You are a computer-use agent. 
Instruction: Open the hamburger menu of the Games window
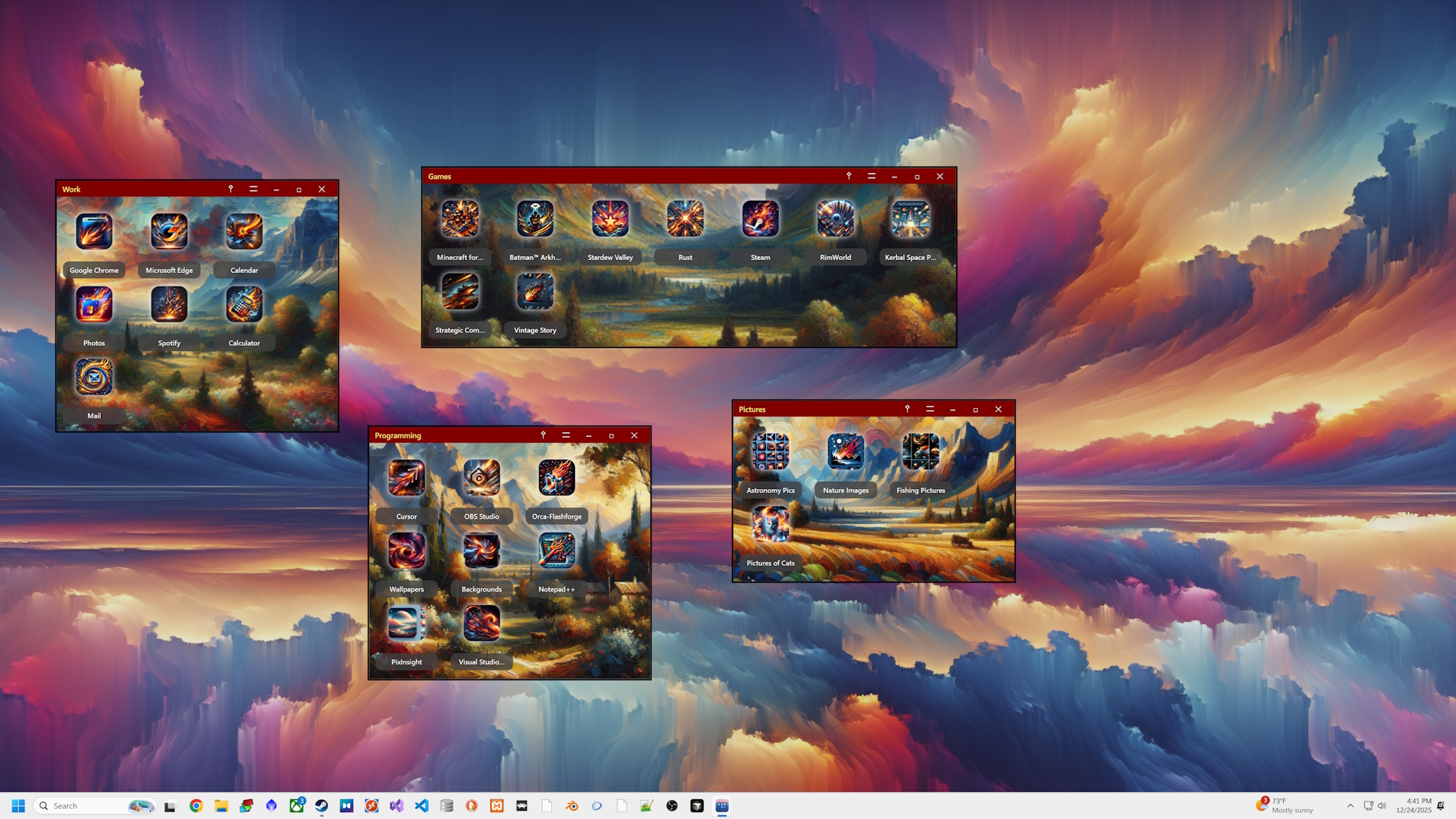871,176
